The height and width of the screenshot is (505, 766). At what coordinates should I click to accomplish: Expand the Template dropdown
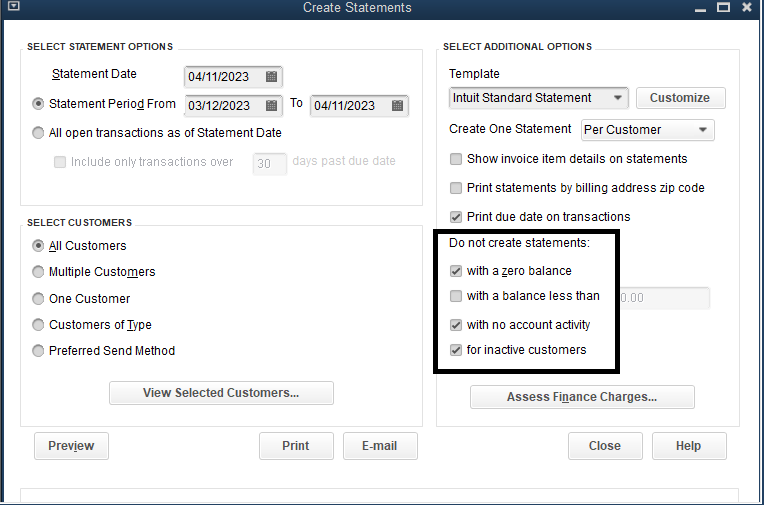tap(617, 98)
